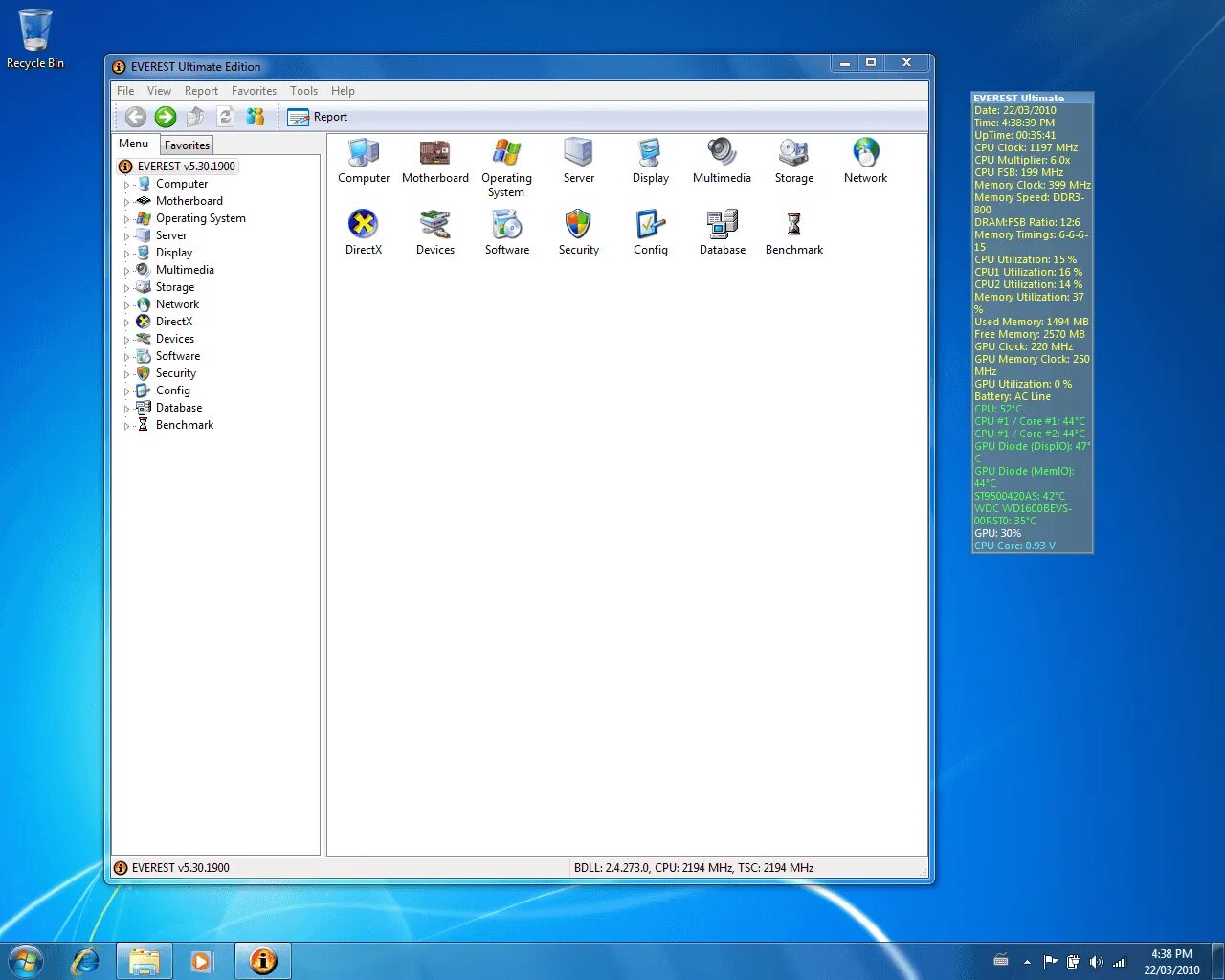Click the on-screen keyboard tray icon
The width and height of the screenshot is (1225, 980).
point(1001,961)
